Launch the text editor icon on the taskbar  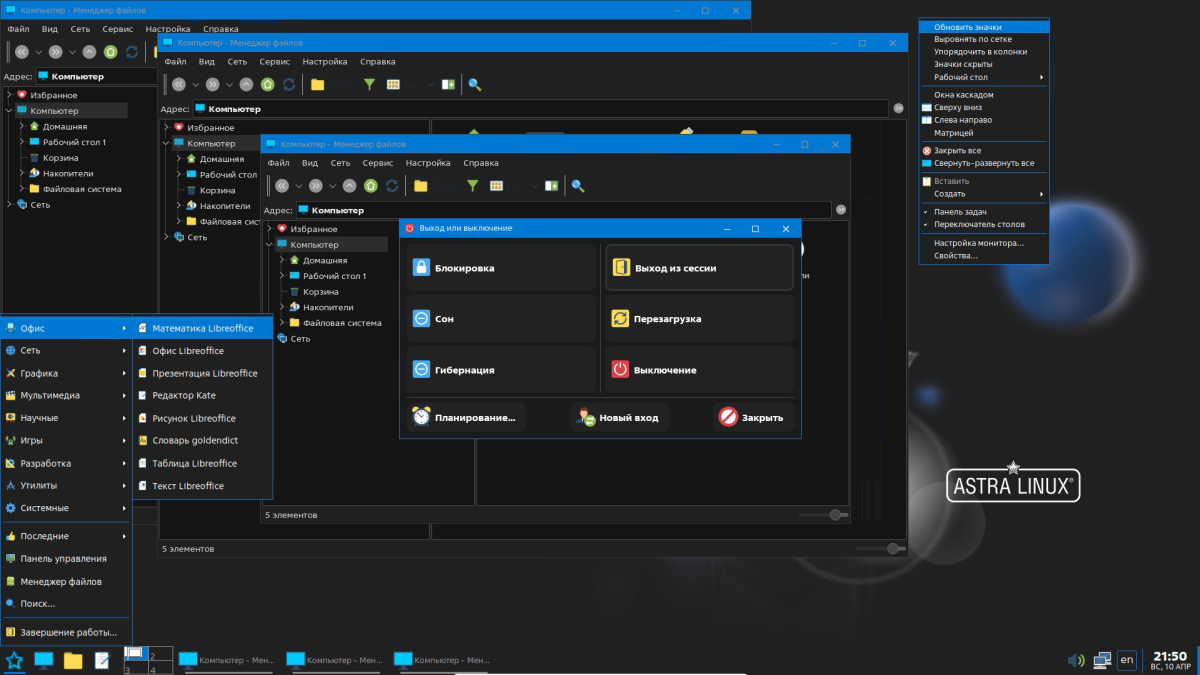click(102, 660)
